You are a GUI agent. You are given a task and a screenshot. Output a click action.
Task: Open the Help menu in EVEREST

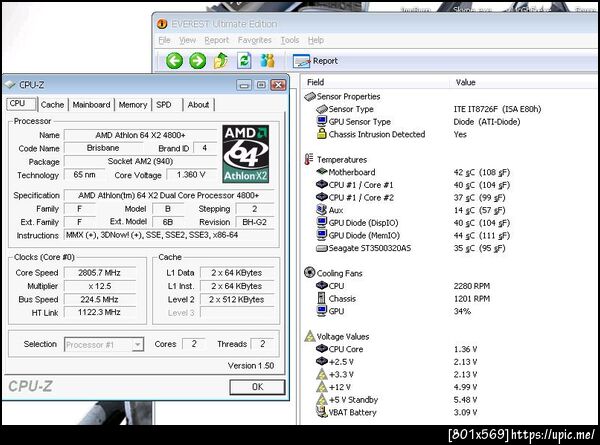(x=316, y=40)
